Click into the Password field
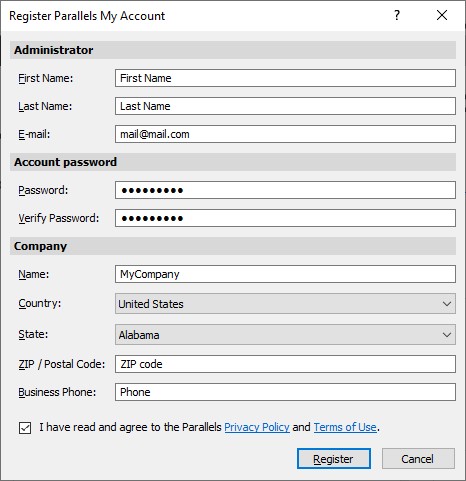466x481 pixels. click(285, 190)
